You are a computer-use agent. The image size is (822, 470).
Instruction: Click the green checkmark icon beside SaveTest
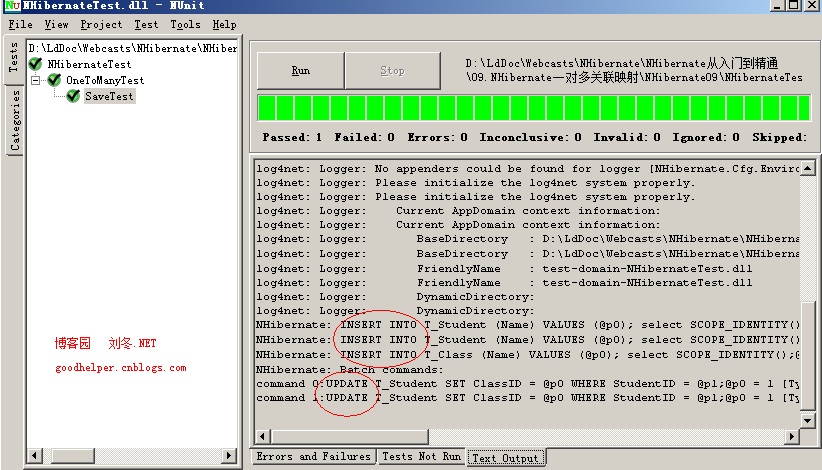[x=73, y=96]
